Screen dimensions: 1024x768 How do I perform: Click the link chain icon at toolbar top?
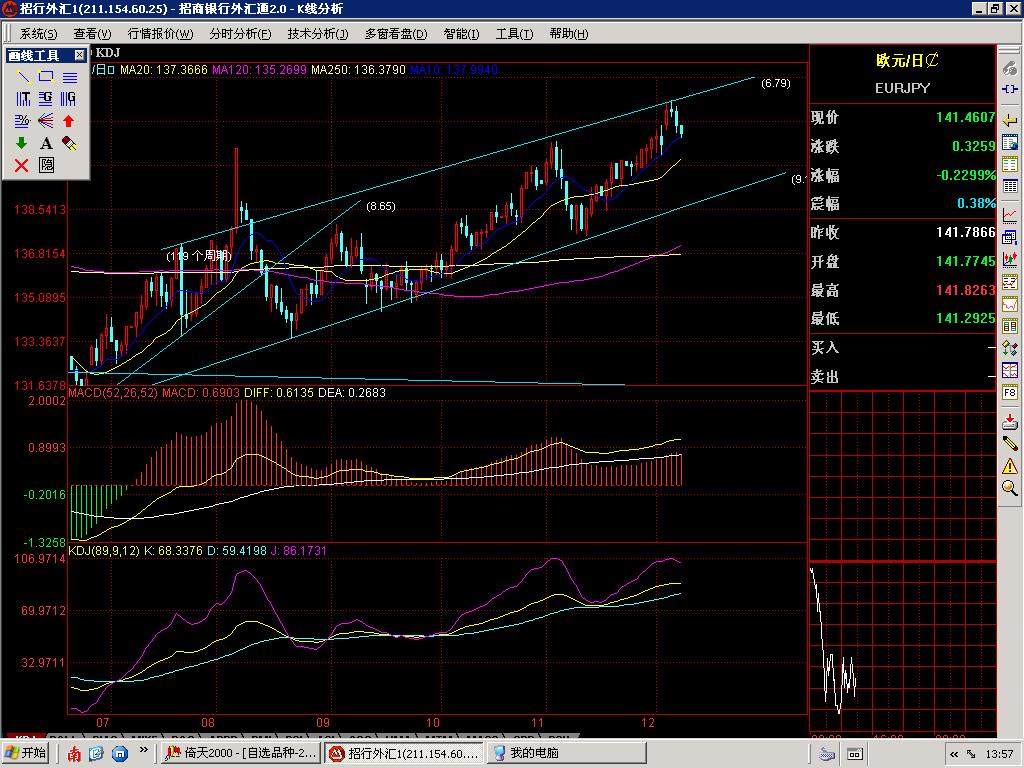pos(1010,68)
